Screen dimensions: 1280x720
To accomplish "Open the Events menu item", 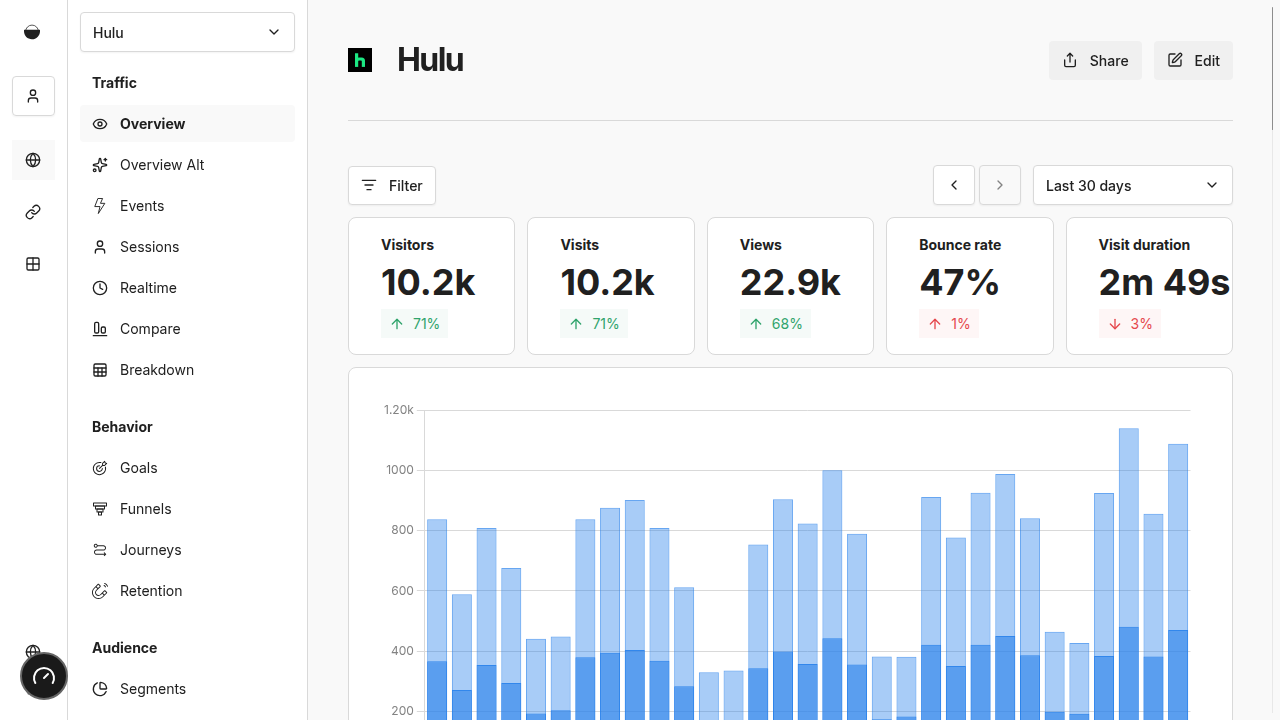I will tap(142, 206).
